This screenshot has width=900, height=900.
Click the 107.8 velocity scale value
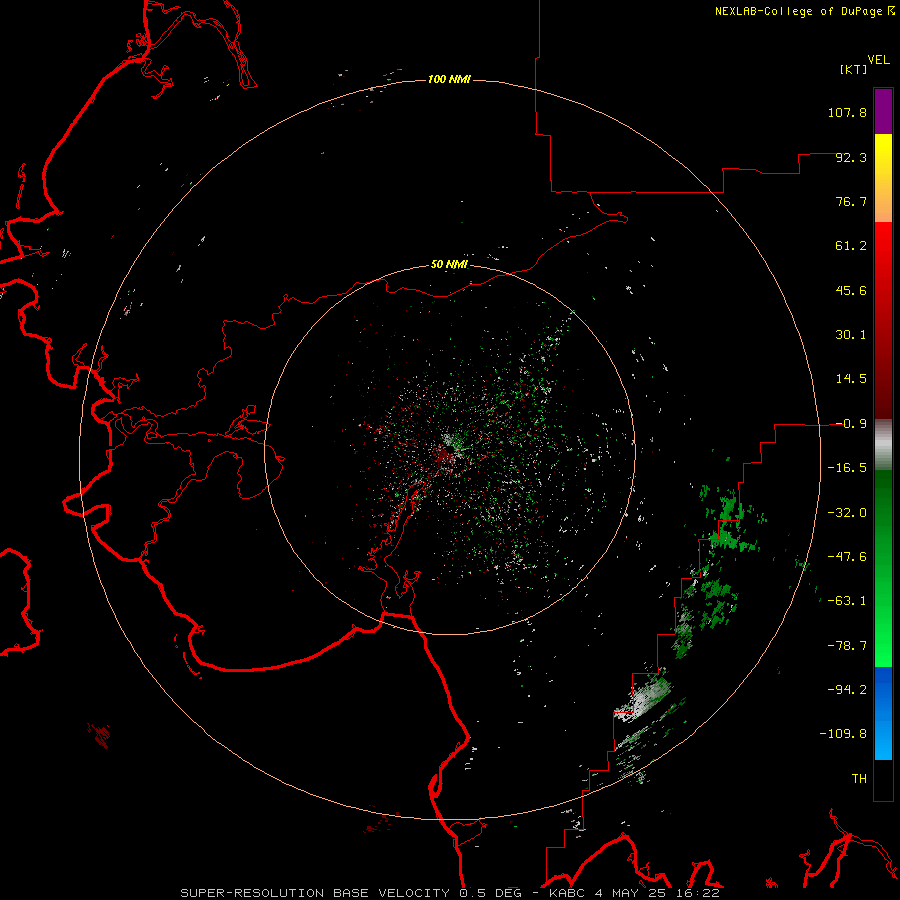(x=847, y=112)
